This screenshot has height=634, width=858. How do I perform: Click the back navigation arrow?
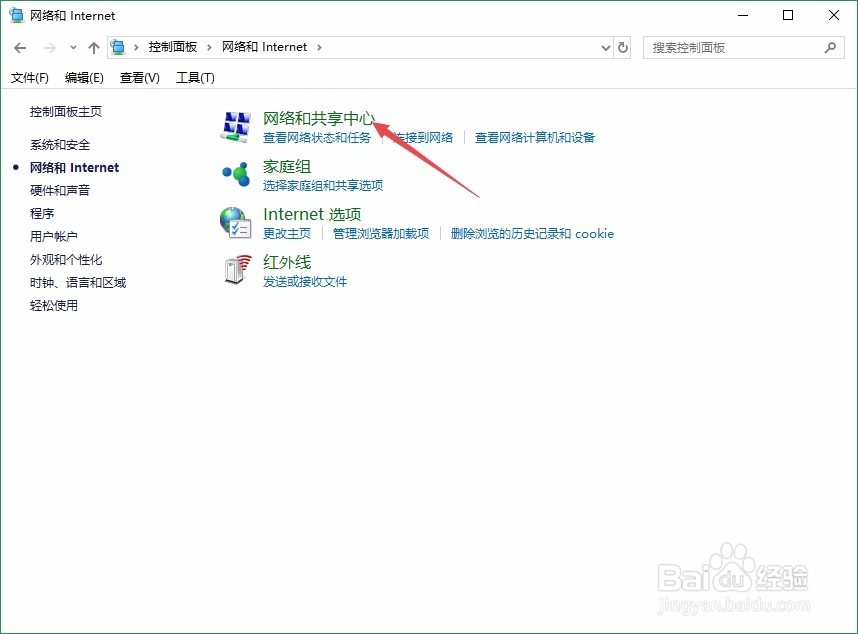pyautogui.click(x=20, y=47)
